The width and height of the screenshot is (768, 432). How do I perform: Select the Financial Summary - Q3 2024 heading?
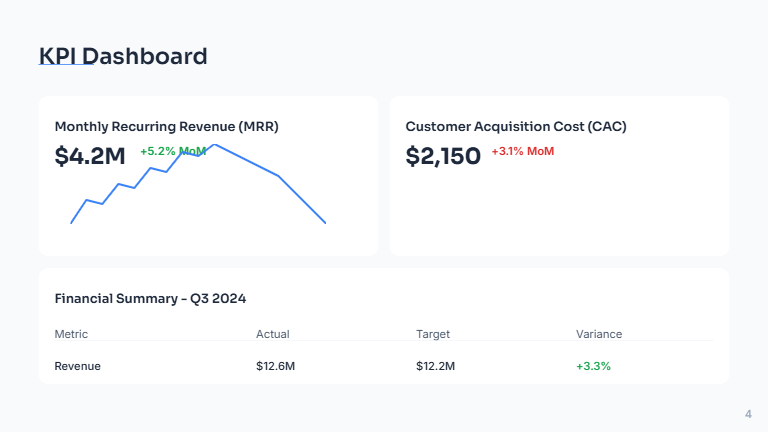[150, 298]
